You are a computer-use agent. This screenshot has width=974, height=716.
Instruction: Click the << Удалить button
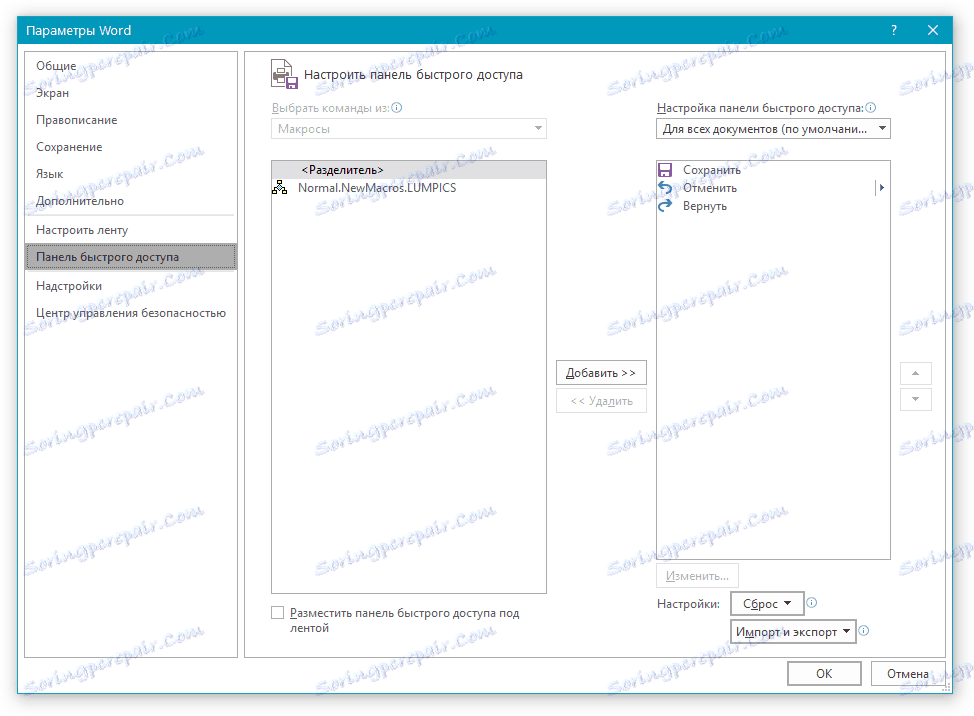(601, 401)
